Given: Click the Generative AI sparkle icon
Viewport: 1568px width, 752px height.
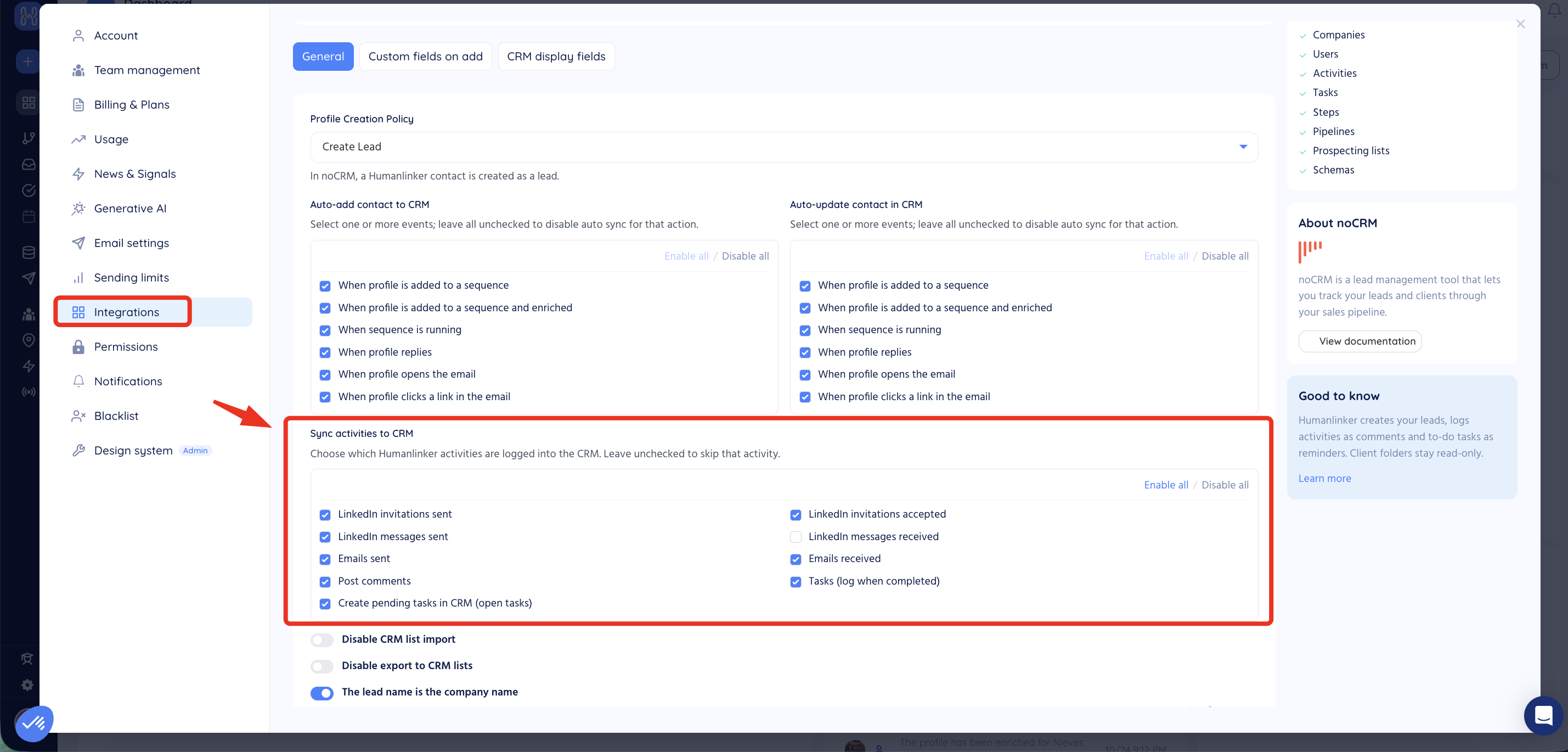Looking at the screenshot, I should [78, 208].
